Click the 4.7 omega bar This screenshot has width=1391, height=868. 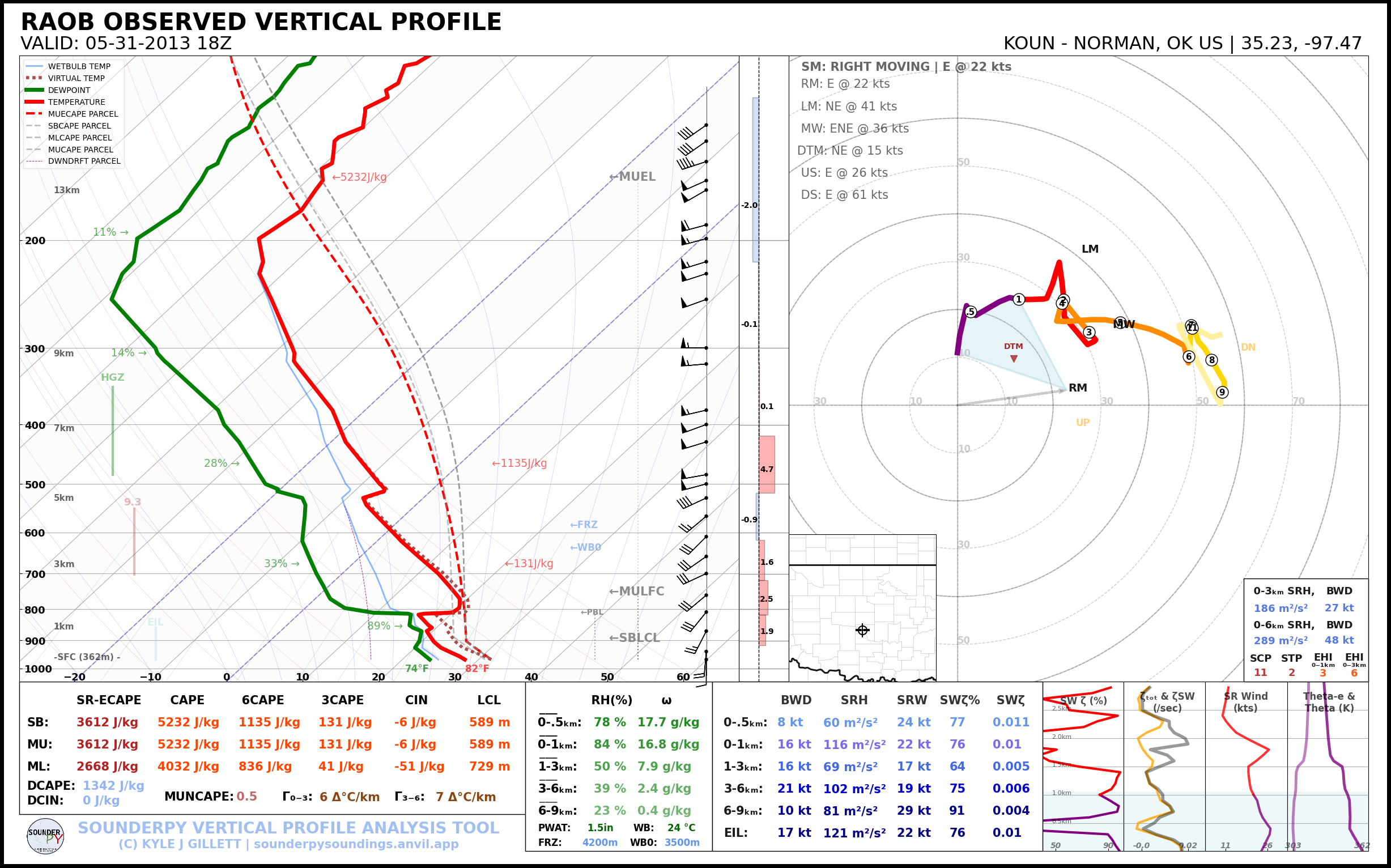(767, 465)
